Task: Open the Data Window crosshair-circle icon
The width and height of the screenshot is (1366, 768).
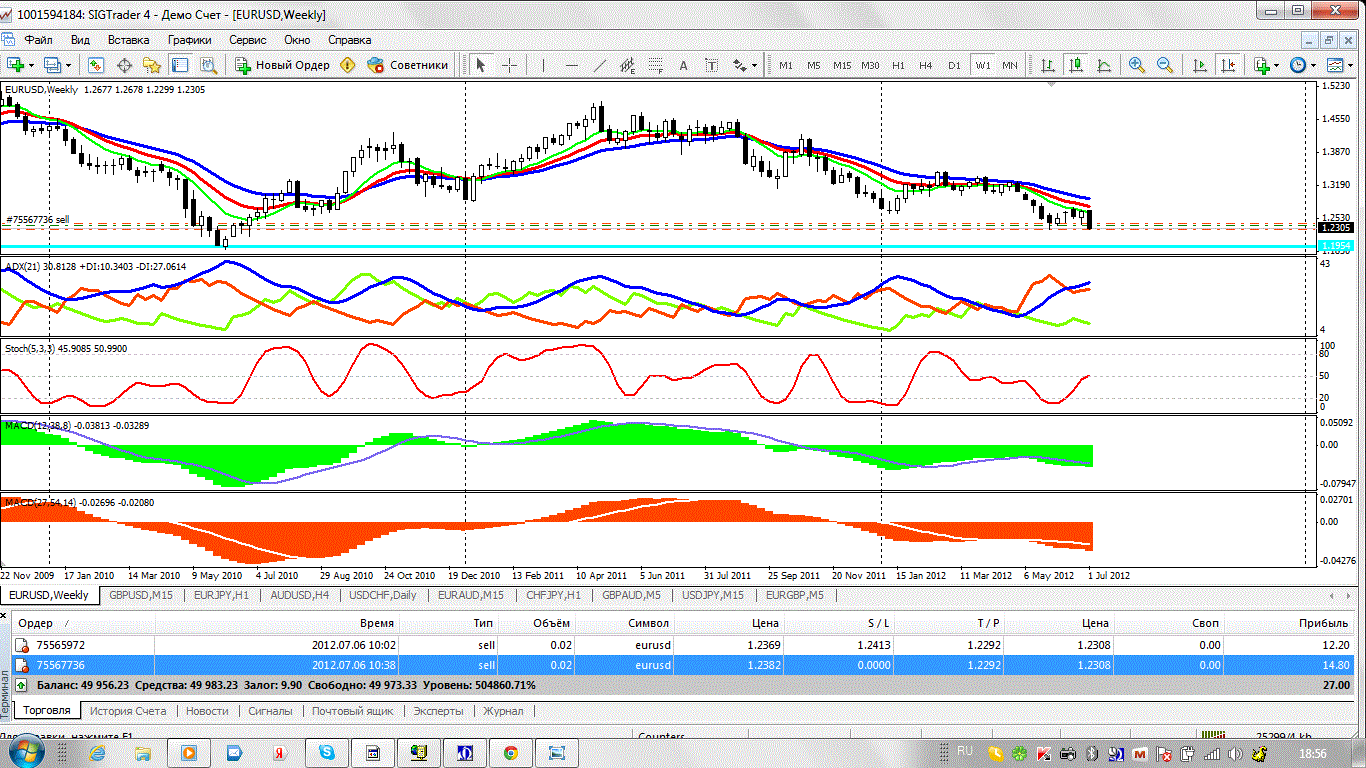Action: [125, 65]
